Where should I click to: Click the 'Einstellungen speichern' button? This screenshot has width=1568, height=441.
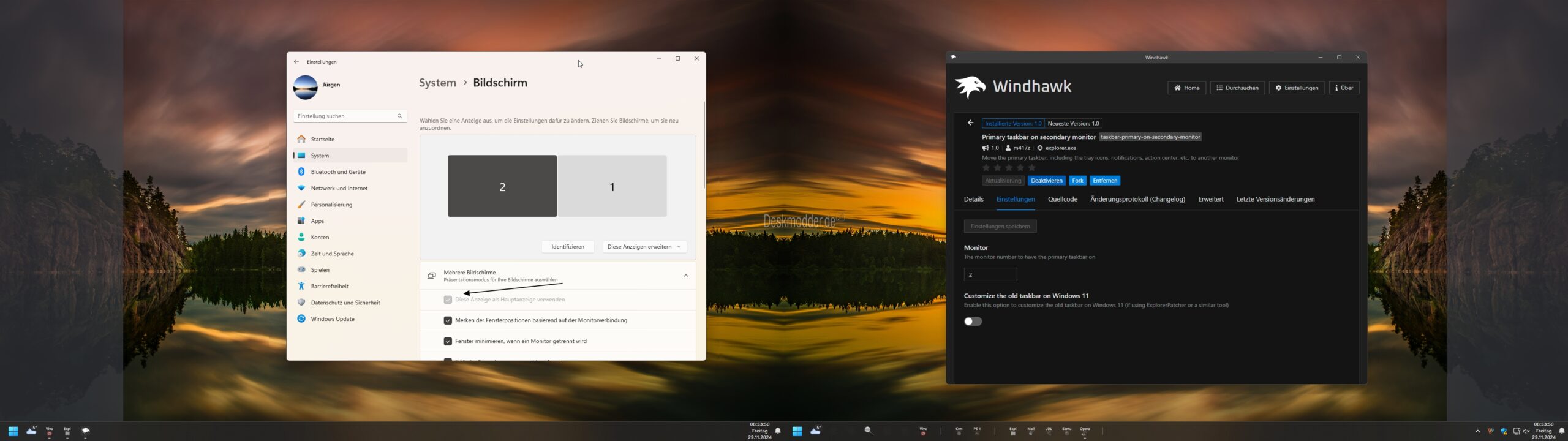(x=1000, y=227)
